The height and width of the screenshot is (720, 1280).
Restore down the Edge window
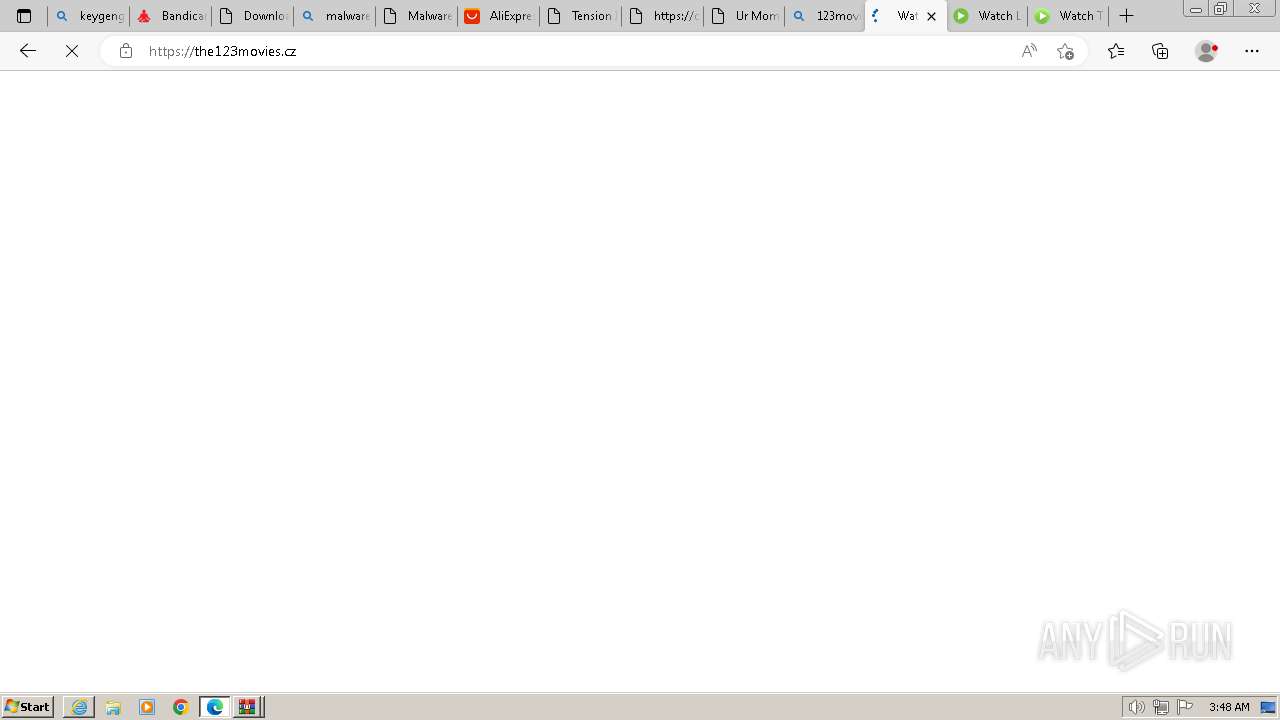1221,9
